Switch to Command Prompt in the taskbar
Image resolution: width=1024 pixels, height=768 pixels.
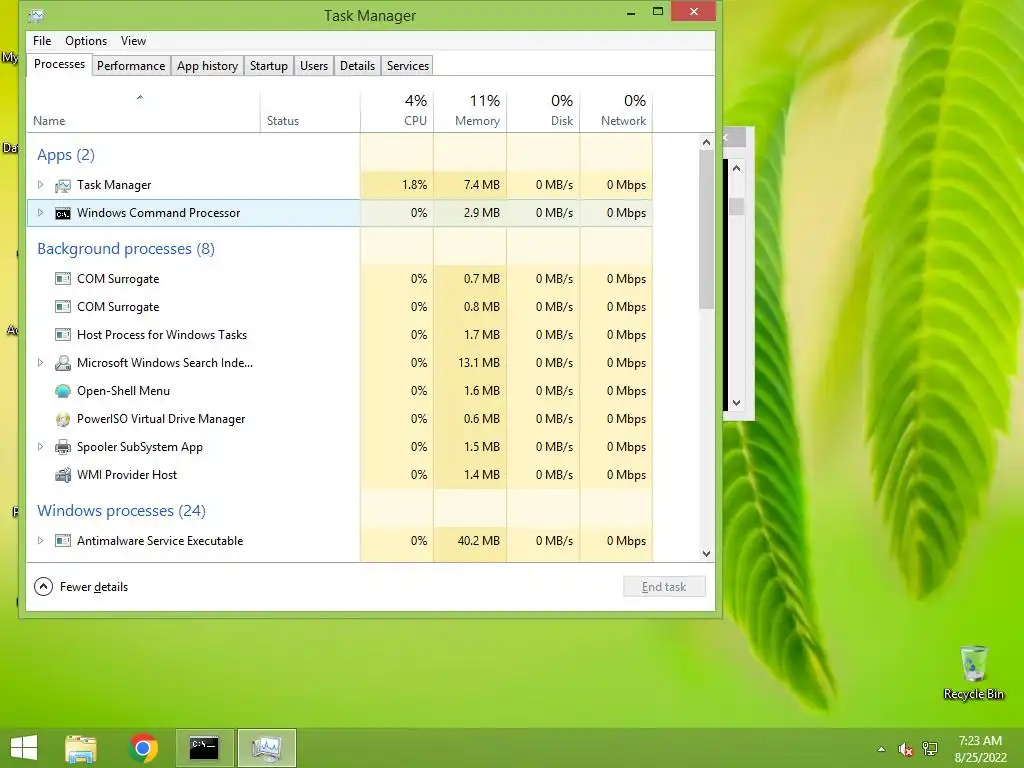pos(204,748)
